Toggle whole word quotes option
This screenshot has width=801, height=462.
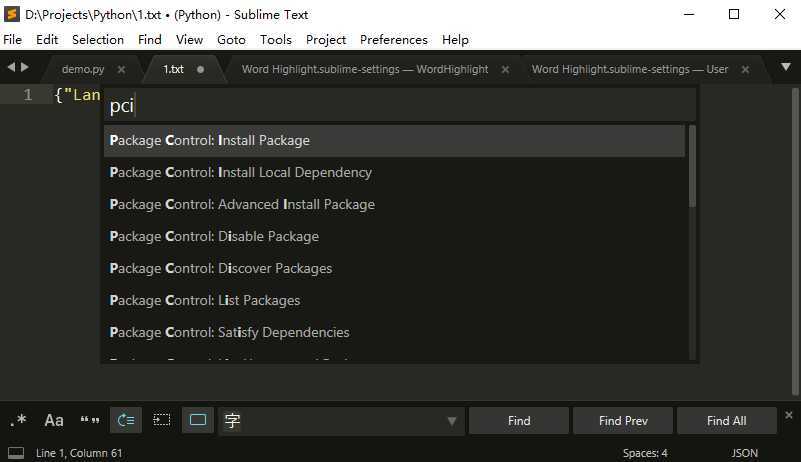tap(89, 421)
